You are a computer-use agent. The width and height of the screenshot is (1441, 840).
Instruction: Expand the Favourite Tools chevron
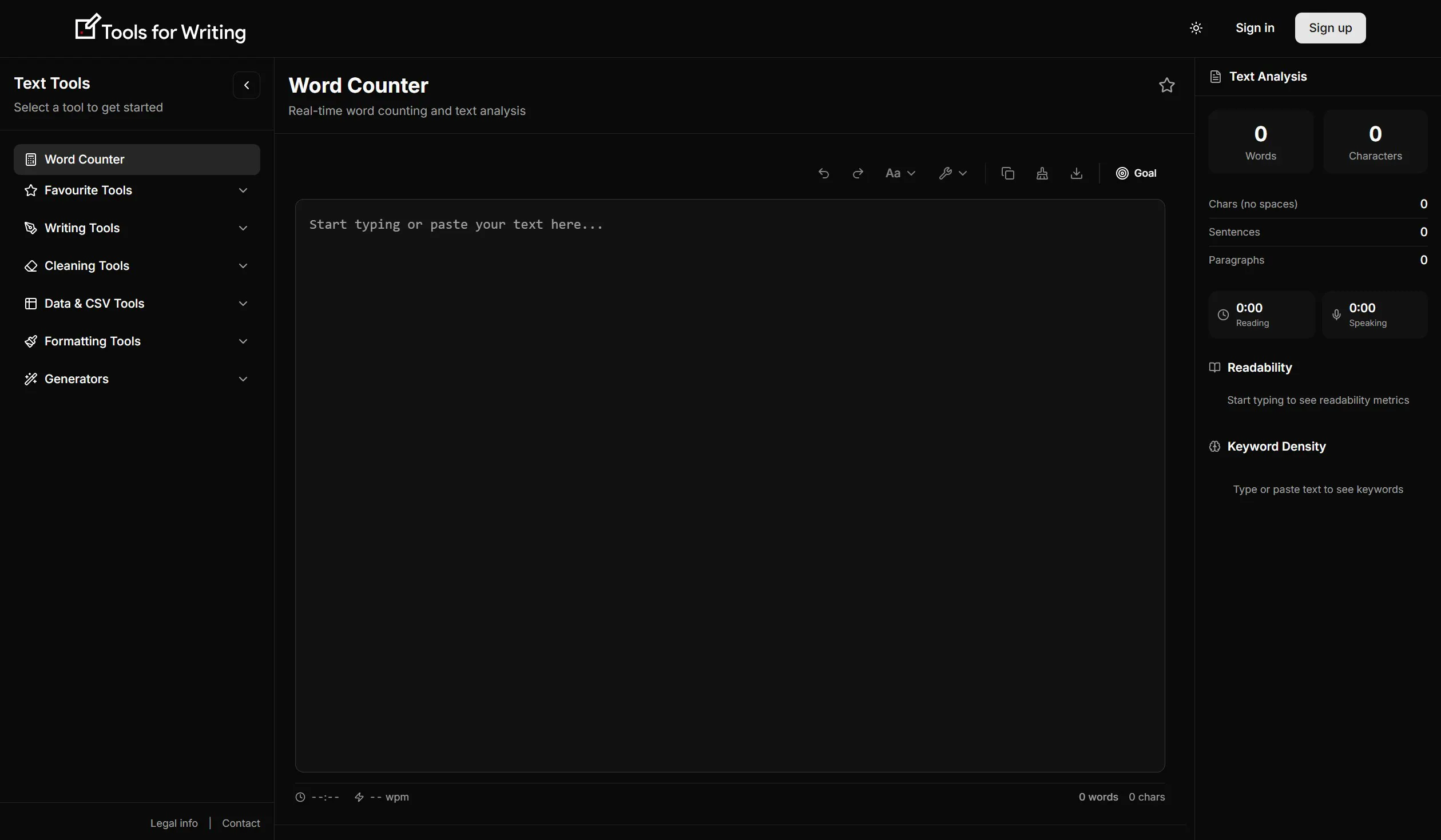click(x=243, y=190)
